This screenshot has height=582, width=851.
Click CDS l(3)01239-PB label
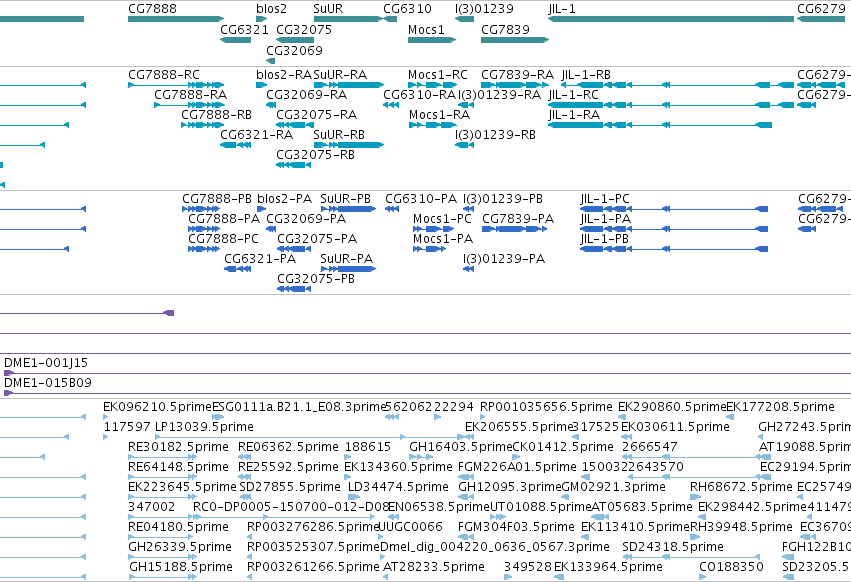coord(503,199)
